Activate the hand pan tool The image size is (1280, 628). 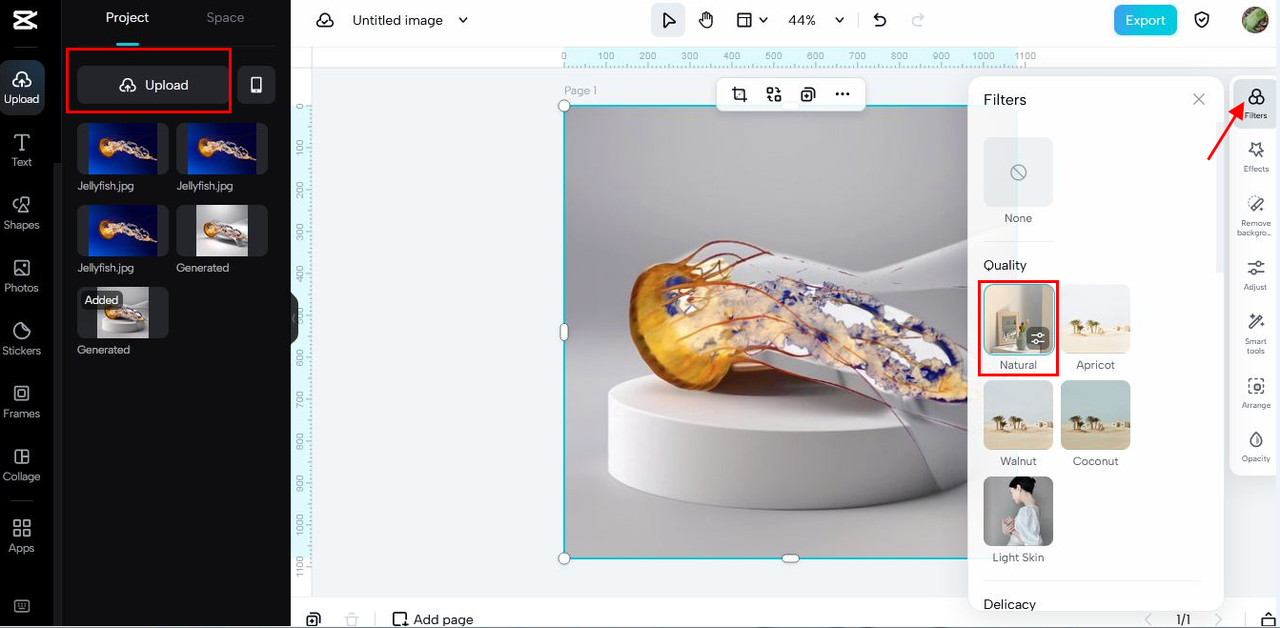coord(706,20)
